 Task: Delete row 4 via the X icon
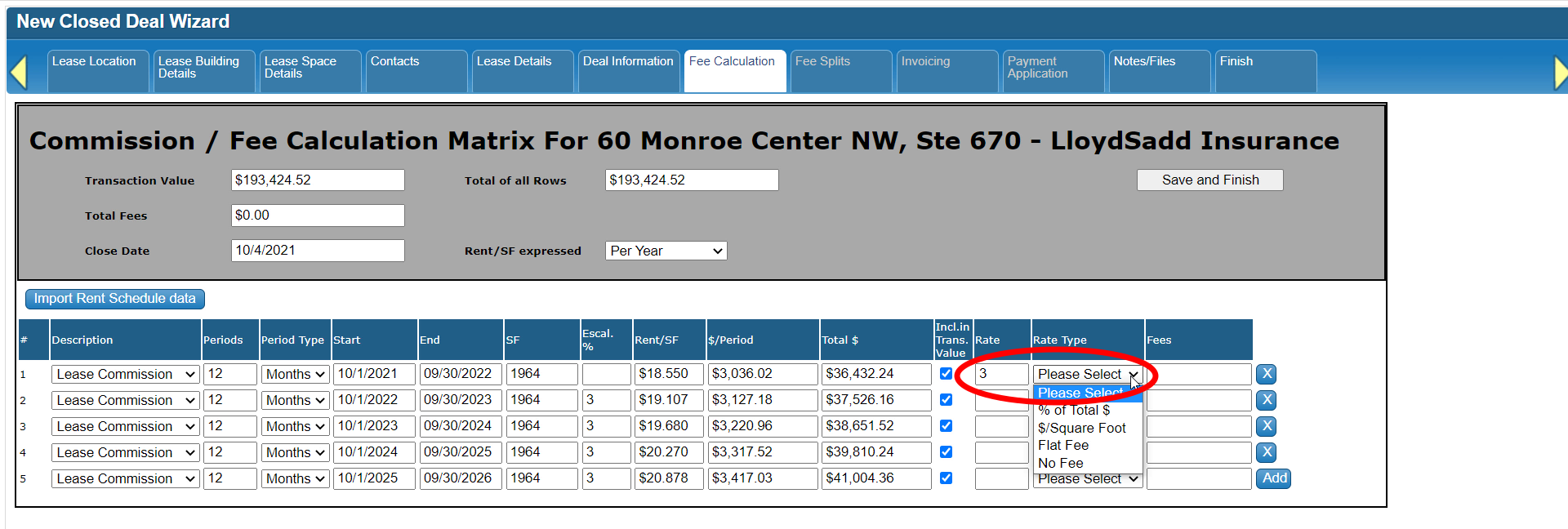click(1266, 452)
